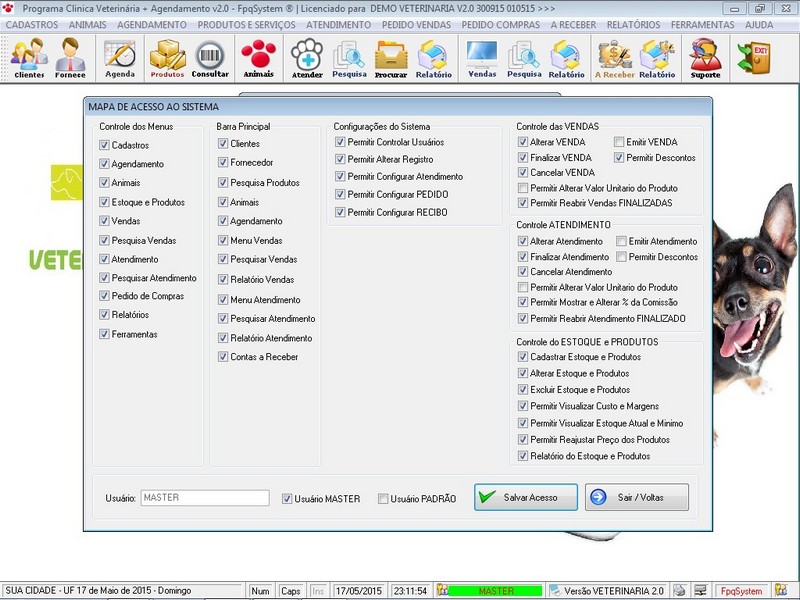Toggle Permitir Reabrir Vendas FINALIZADAS
The width and height of the screenshot is (800, 600).
coord(523,203)
